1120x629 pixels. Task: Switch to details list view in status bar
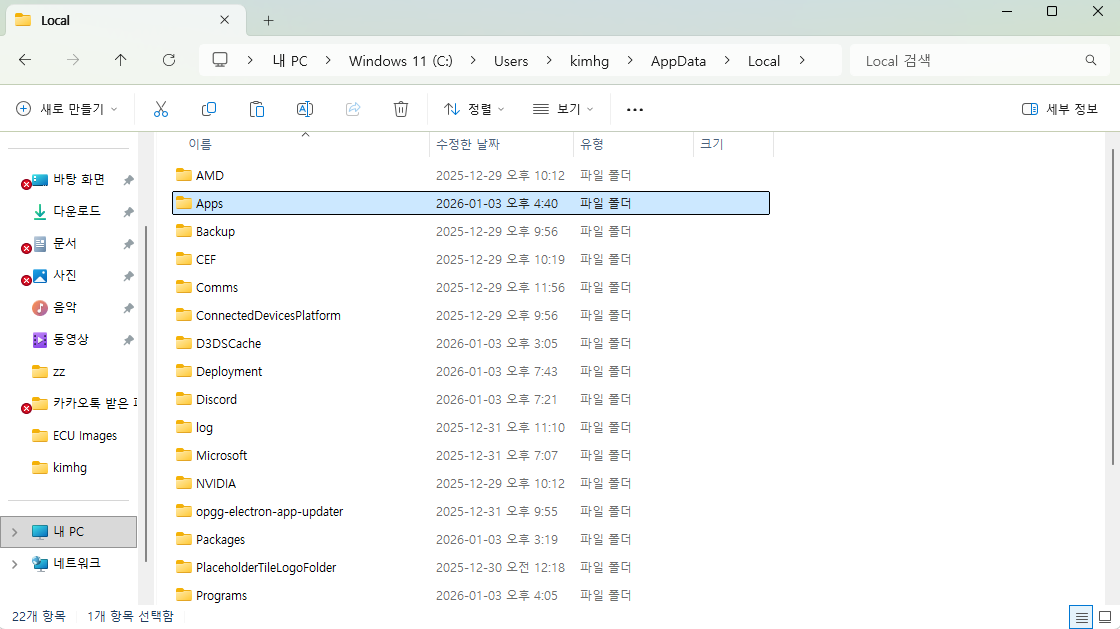pos(1081,617)
